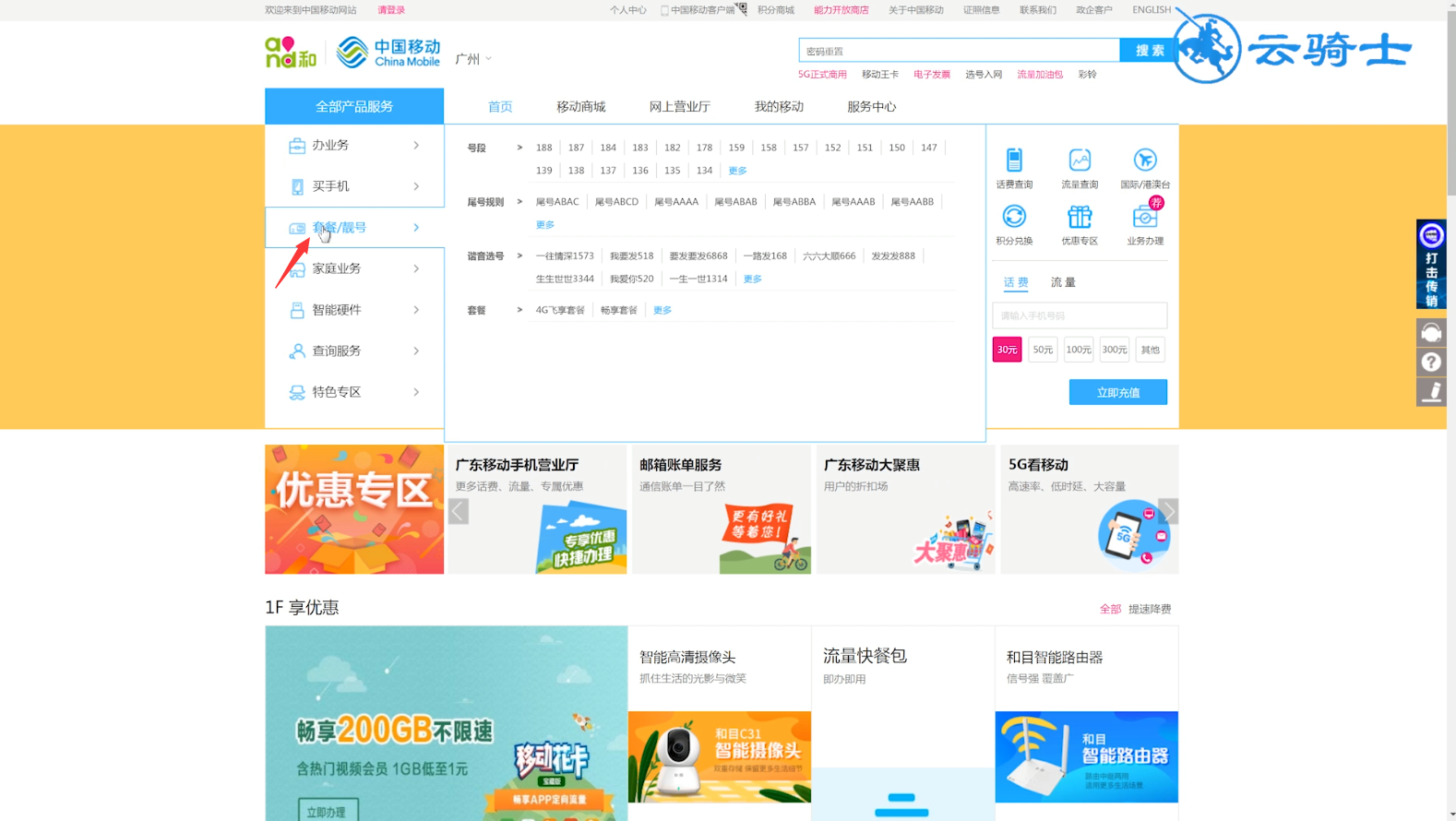Expand the 办业务 submenu chevron

[x=416, y=146]
